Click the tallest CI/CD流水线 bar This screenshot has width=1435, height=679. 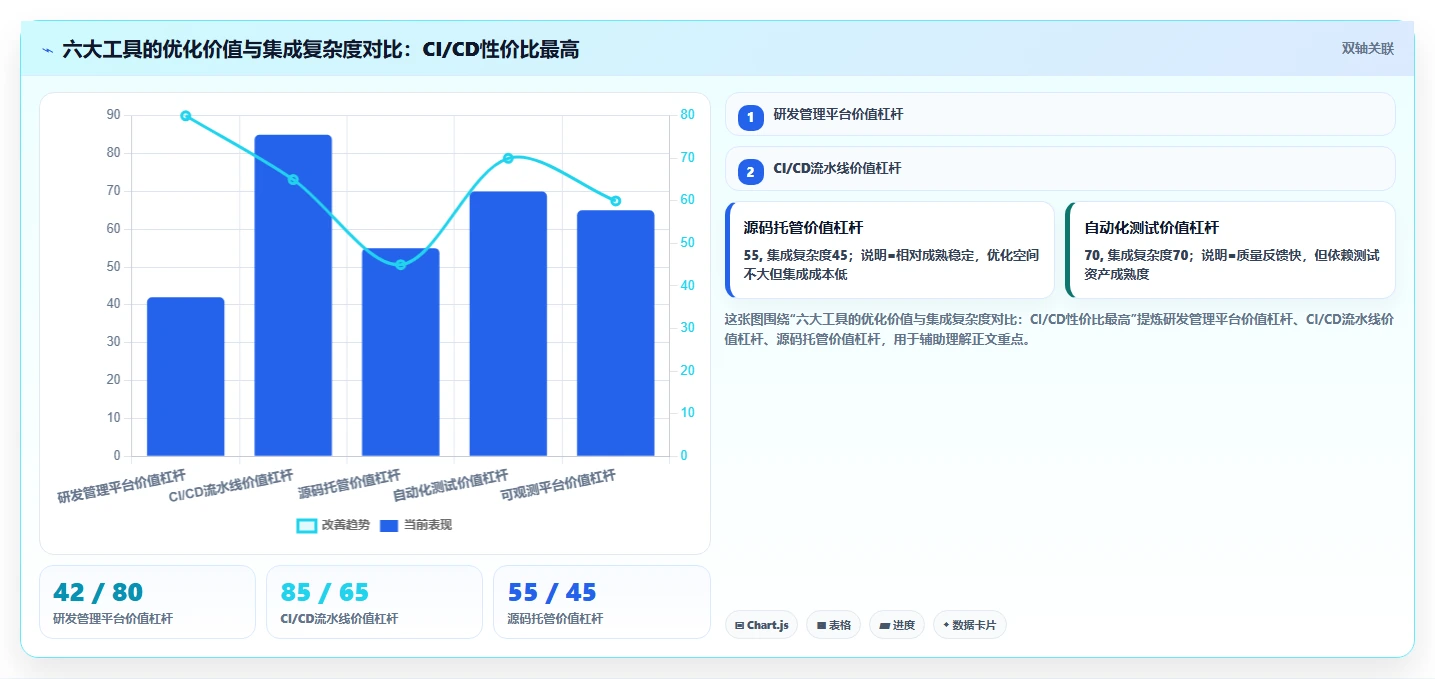tap(293, 295)
